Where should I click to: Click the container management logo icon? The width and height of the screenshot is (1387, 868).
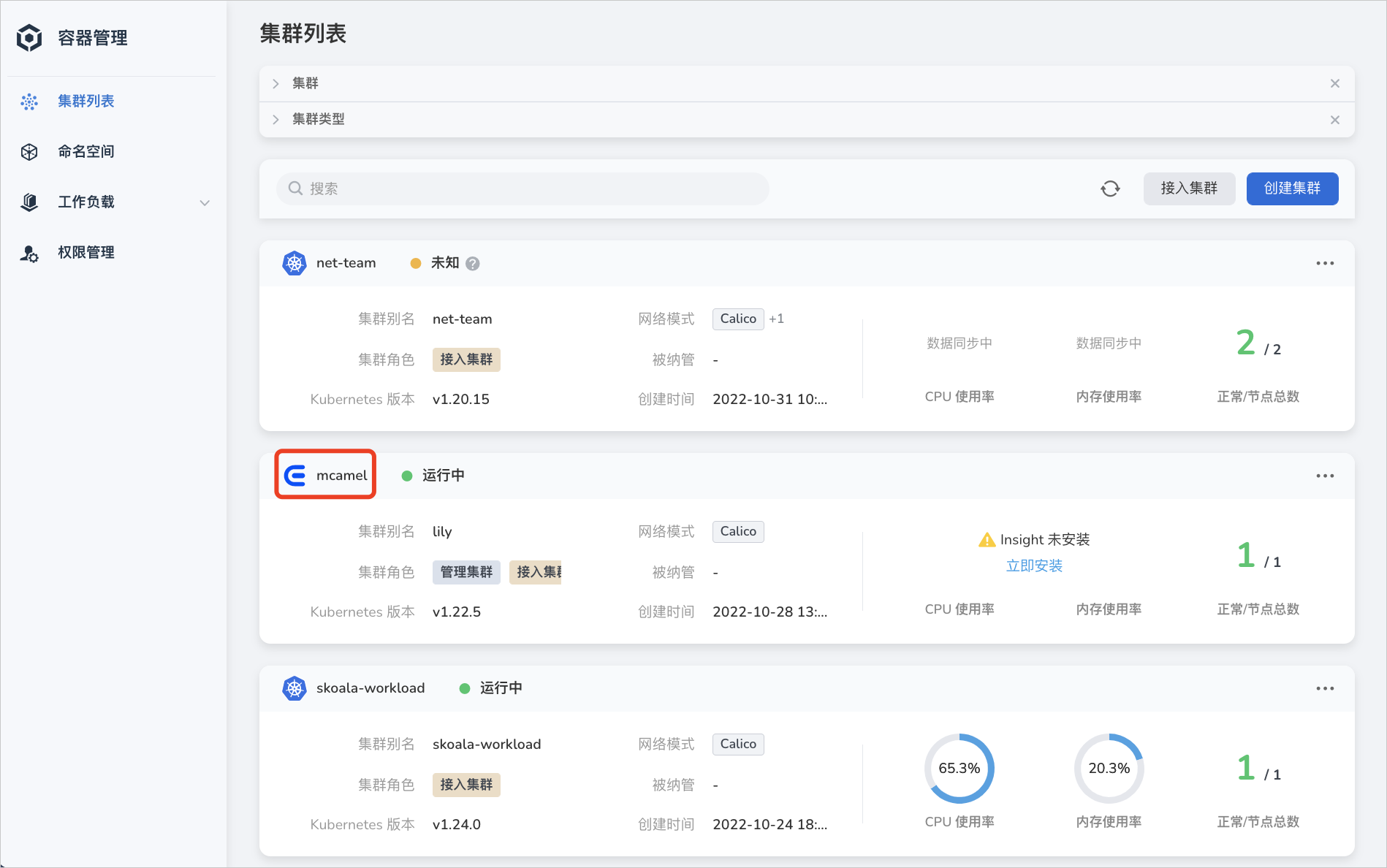point(29,37)
